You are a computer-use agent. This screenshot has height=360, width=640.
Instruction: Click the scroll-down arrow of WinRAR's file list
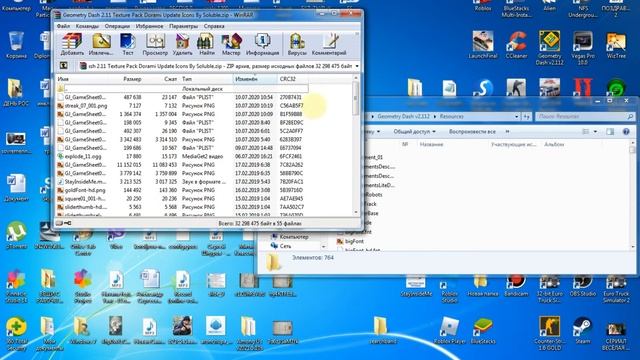click(x=356, y=212)
